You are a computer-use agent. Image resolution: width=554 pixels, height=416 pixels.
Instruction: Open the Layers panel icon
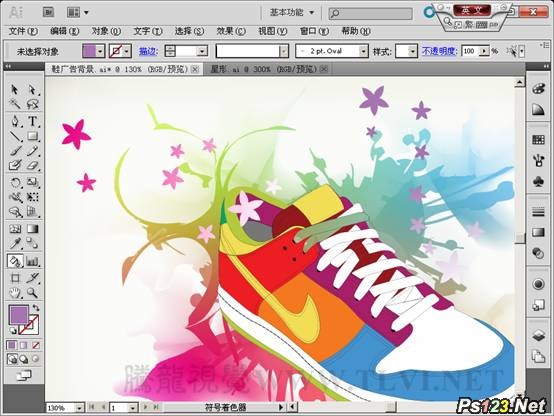coord(538,335)
